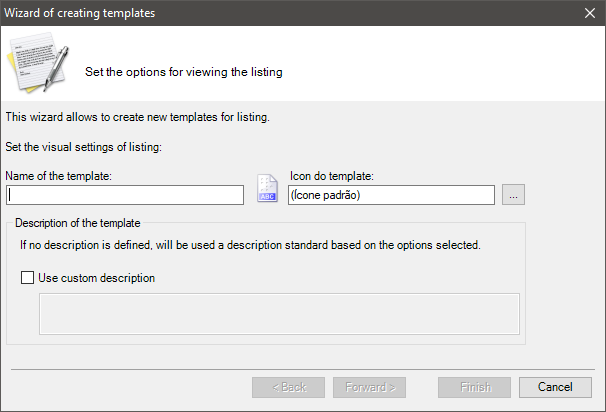606x412 pixels.
Task: Click the "Description of the template" group heading
Action: coord(78,222)
